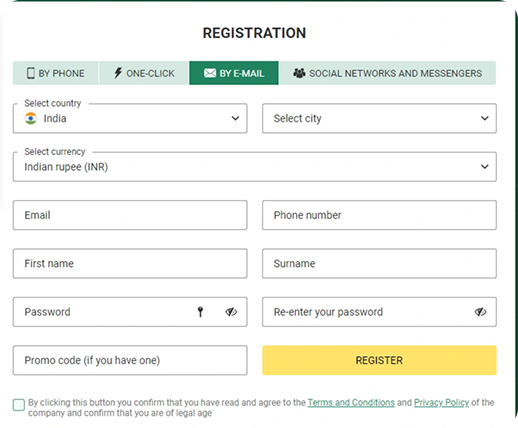Expand the Select city dropdown

379,118
